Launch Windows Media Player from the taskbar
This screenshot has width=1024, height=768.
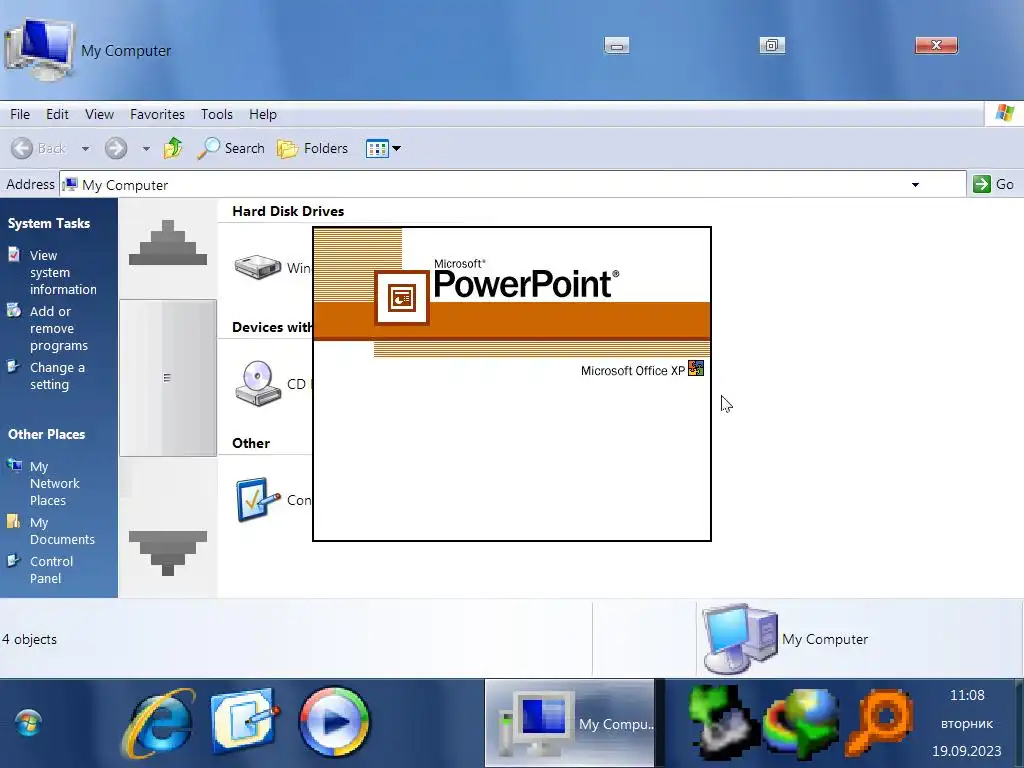click(x=334, y=722)
